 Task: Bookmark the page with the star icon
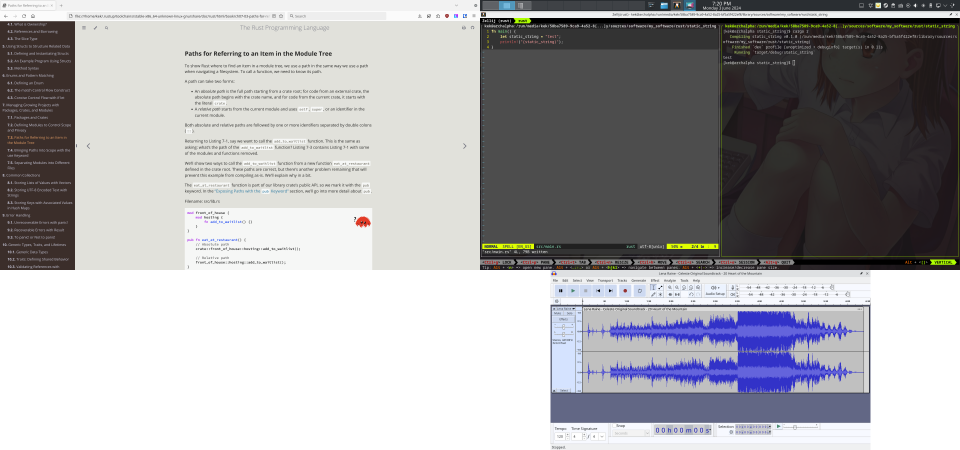[x=280, y=15]
